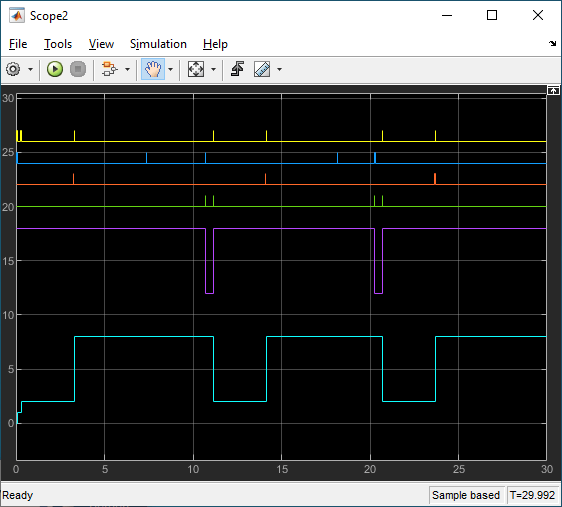Click the highlight Simulink block icon
Image resolution: width=562 pixels, height=507 pixels.
coord(109,69)
